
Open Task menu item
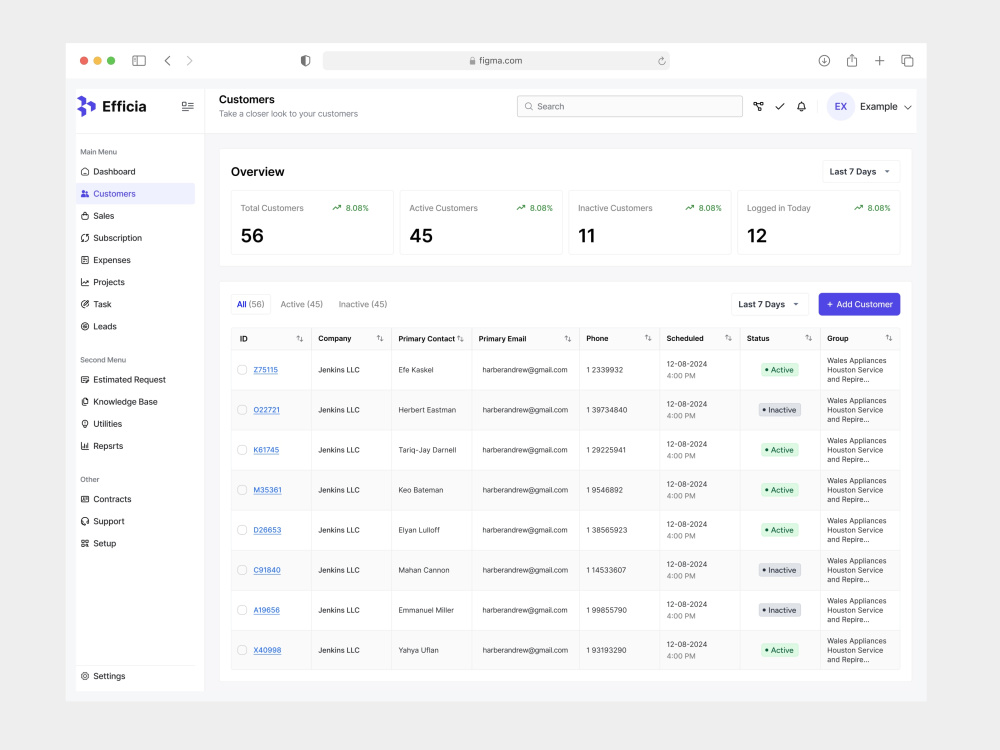135,304
